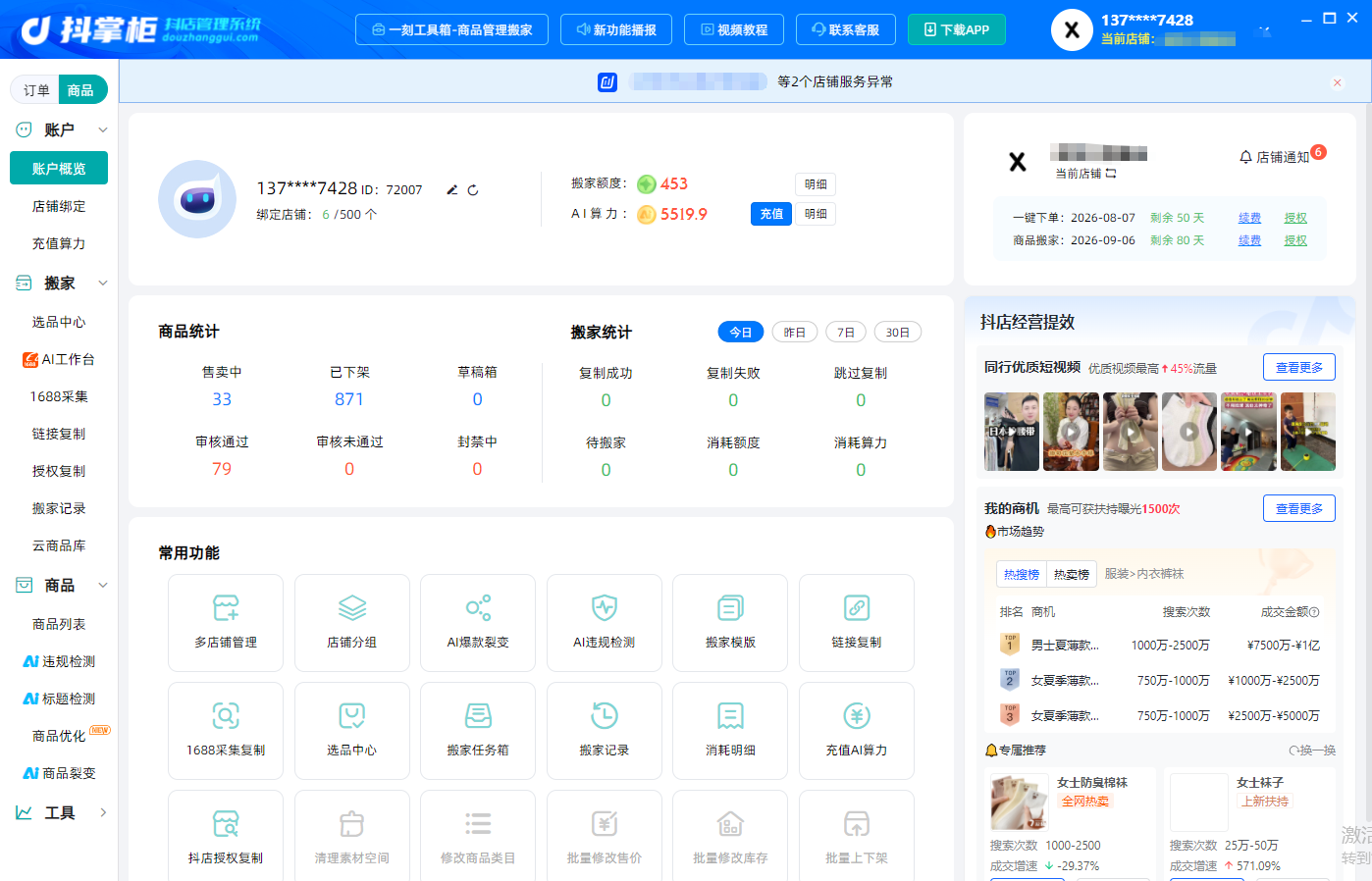This screenshot has height=881, width=1372.
Task: Open the 搬家模版 function icon
Action: coord(730,608)
